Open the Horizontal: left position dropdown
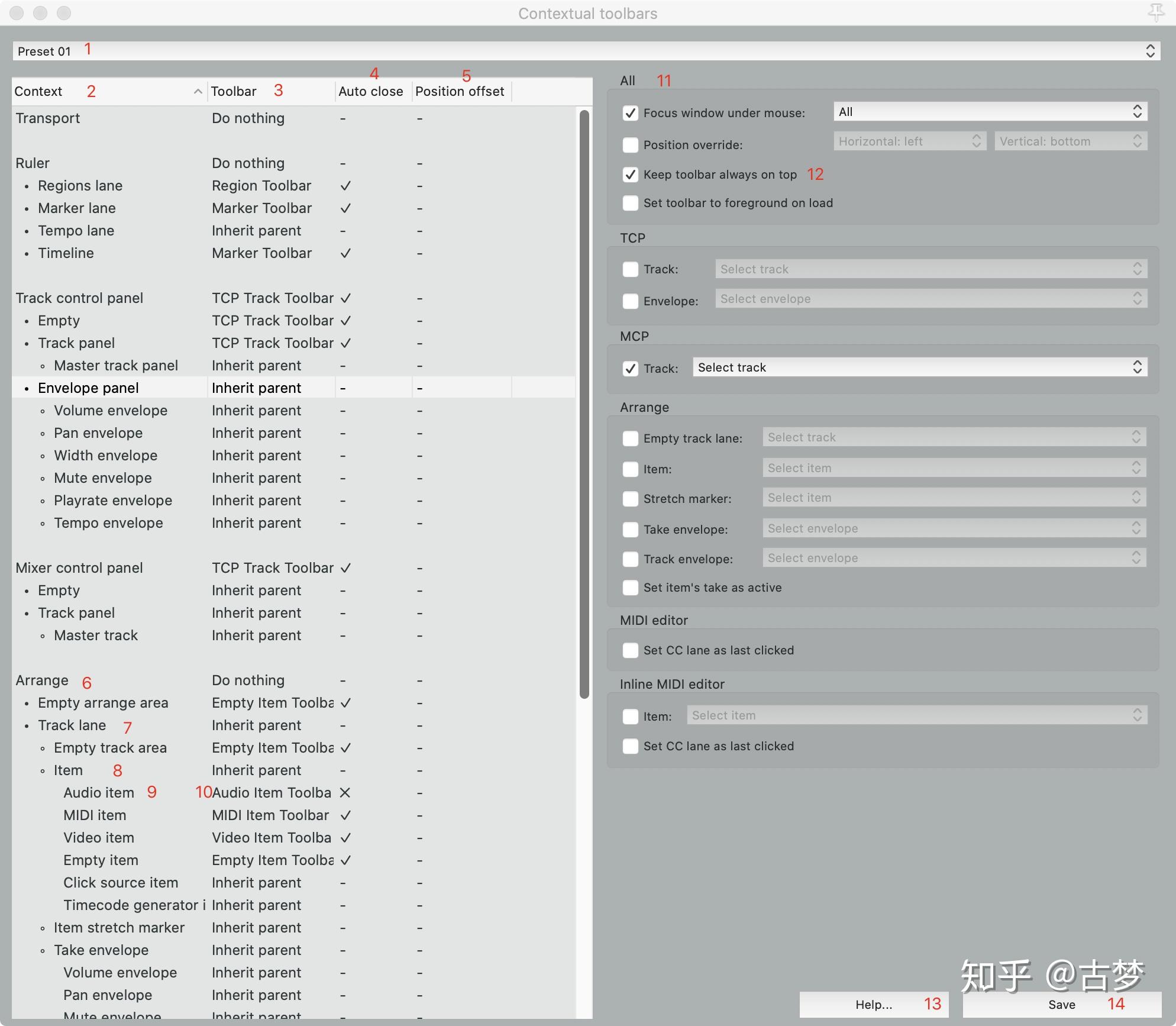 click(909, 141)
